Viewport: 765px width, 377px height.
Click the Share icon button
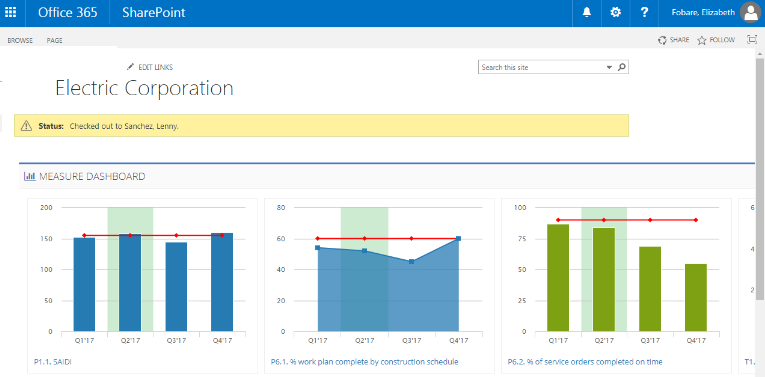pos(662,40)
